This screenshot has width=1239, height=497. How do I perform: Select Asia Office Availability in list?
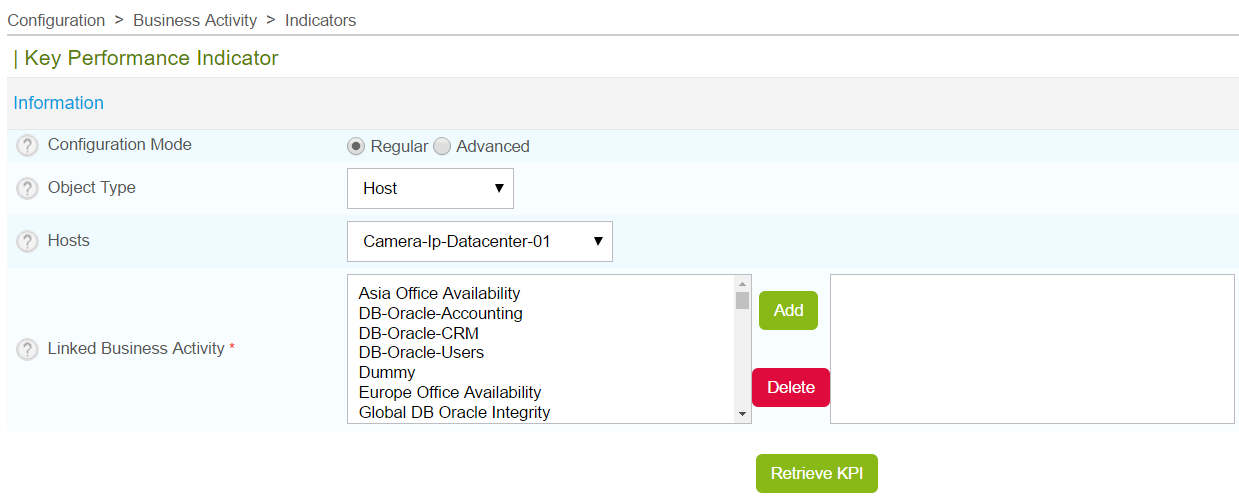[439, 293]
